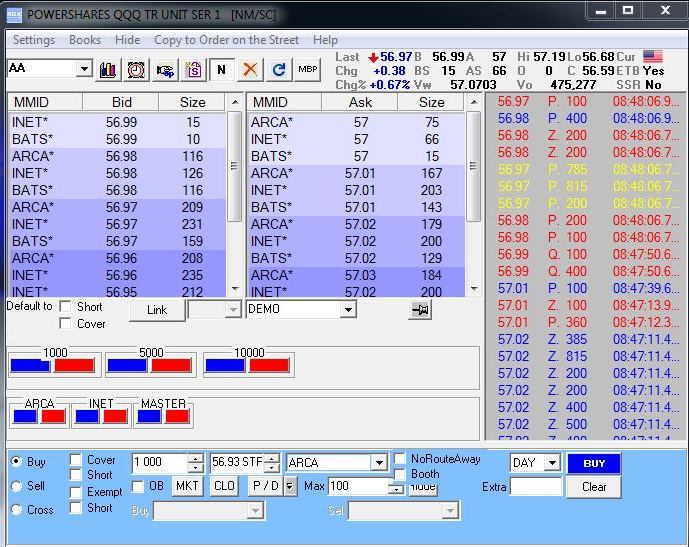689x547 pixels.
Task: Click the blue ARCA route button
Action: 25,416
